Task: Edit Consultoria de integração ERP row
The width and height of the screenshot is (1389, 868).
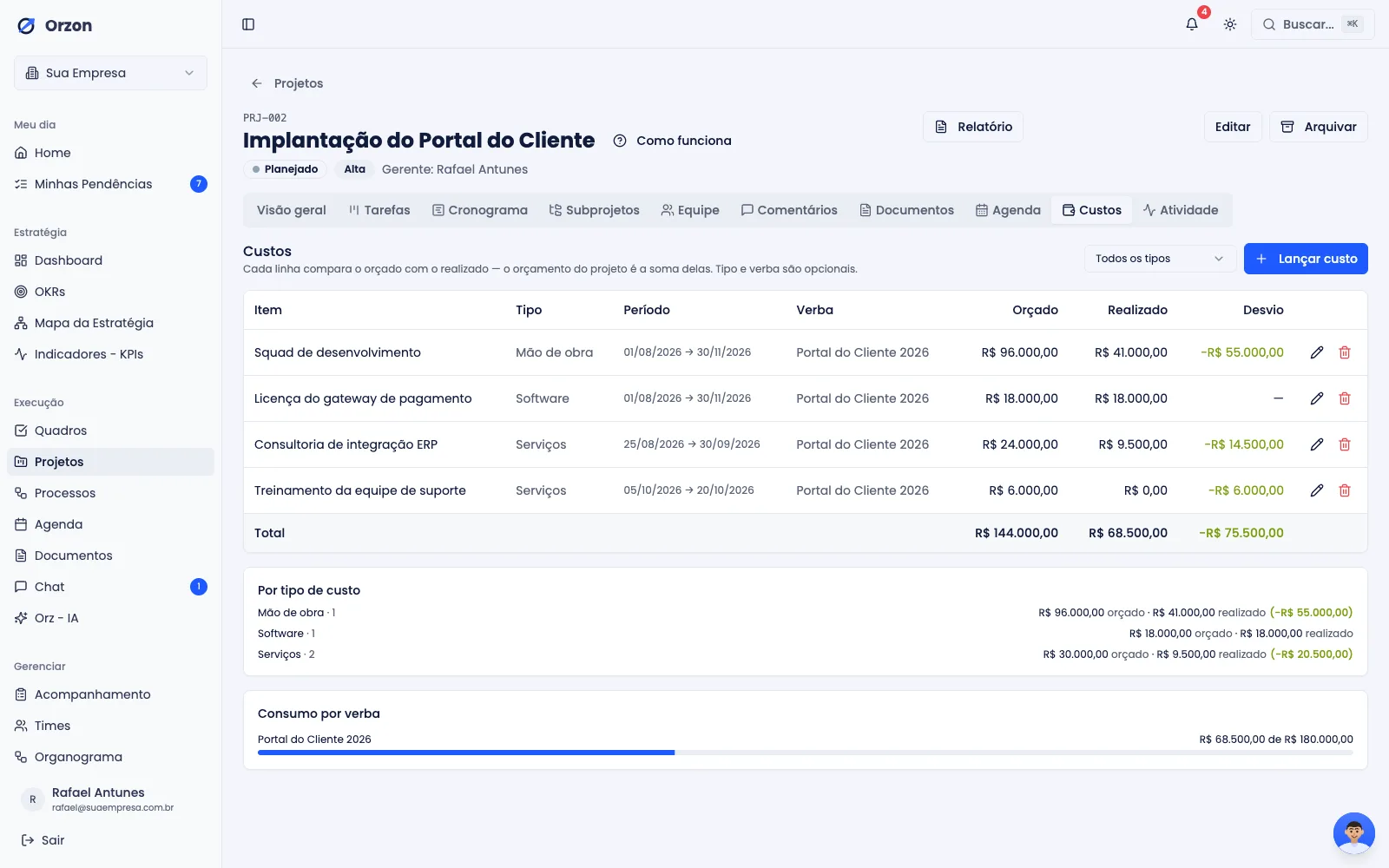Action: pos(1317,444)
